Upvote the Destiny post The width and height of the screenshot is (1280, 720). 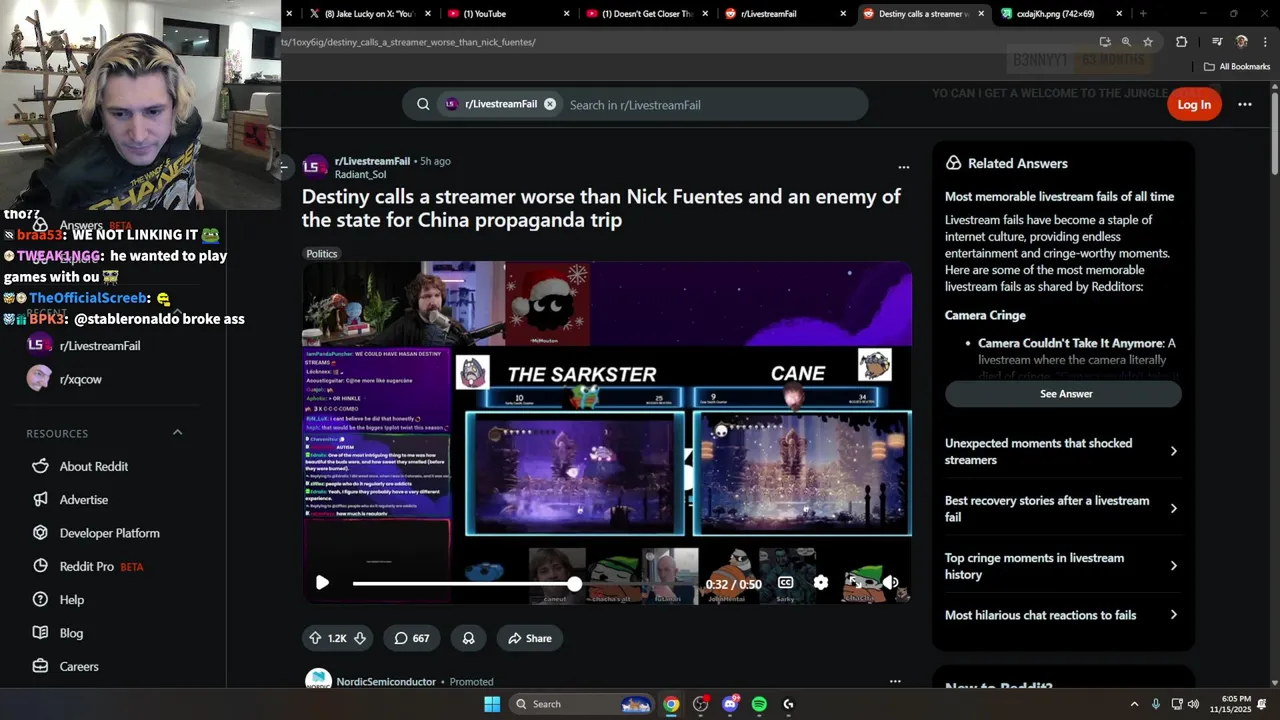[x=315, y=638]
